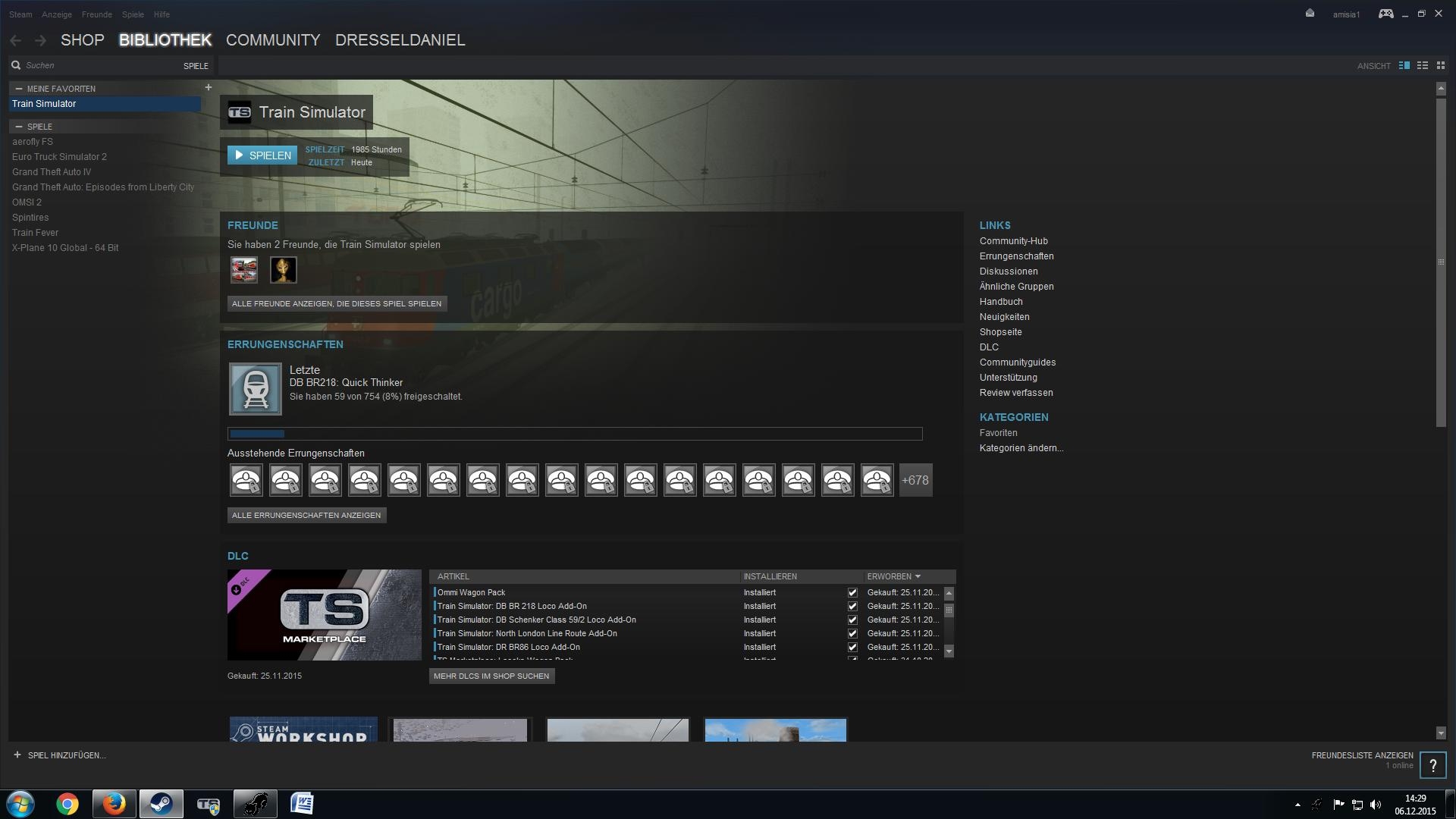Image resolution: width=1456 pixels, height=819 pixels.
Task: Toggle DR BR86 Loco Add-On checkbox
Action: pyautogui.click(x=852, y=648)
